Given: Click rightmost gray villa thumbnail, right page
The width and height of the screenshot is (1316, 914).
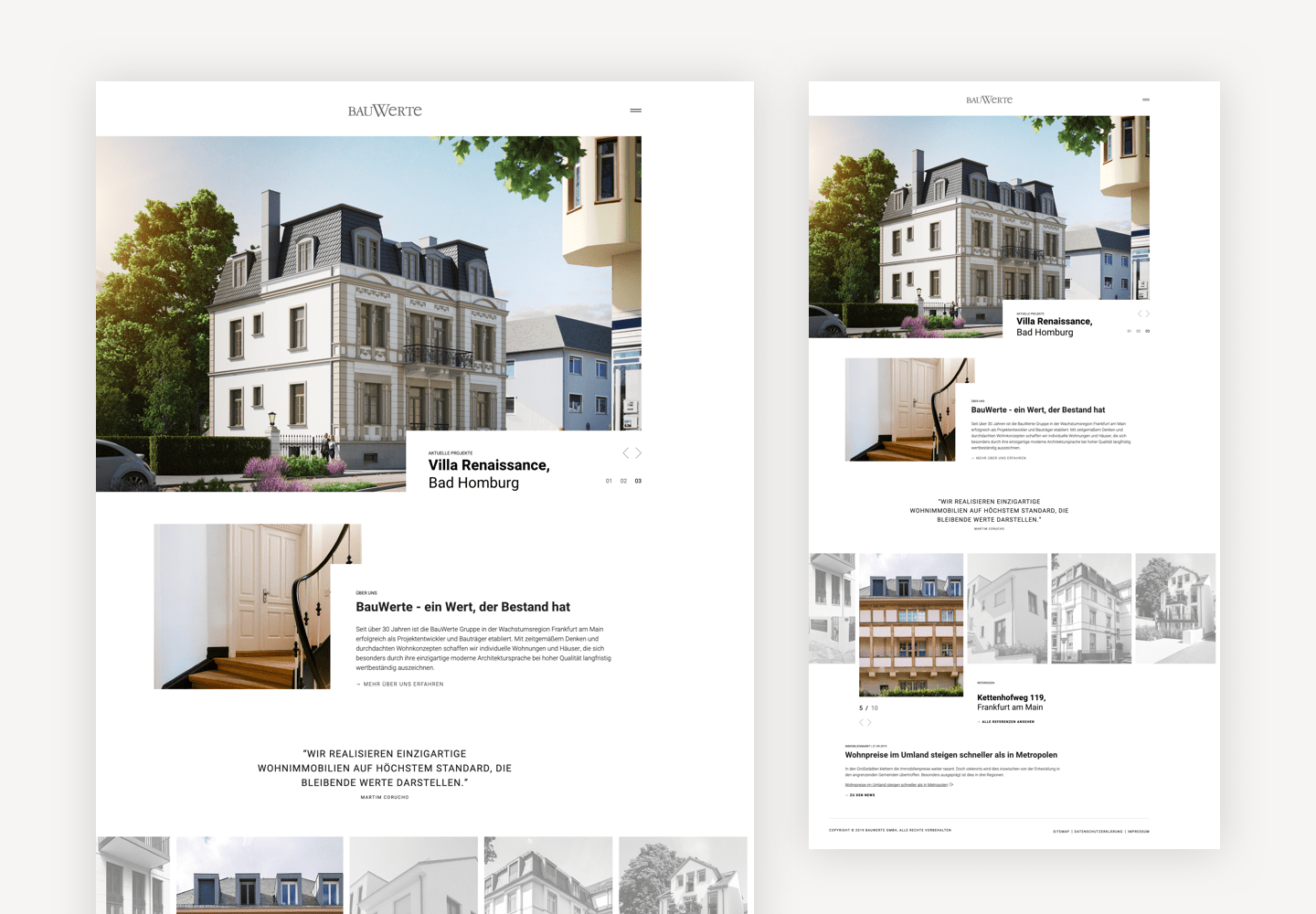Looking at the screenshot, I should [1175, 608].
